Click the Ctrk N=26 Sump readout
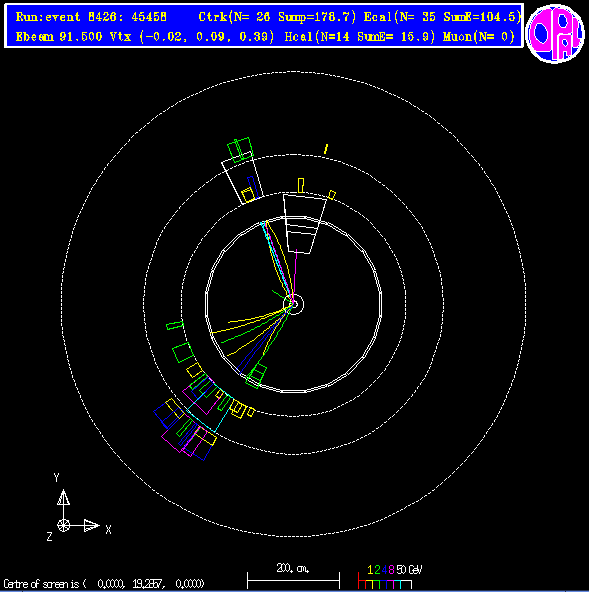Screen dimensions: 589x592 (277, 17)
